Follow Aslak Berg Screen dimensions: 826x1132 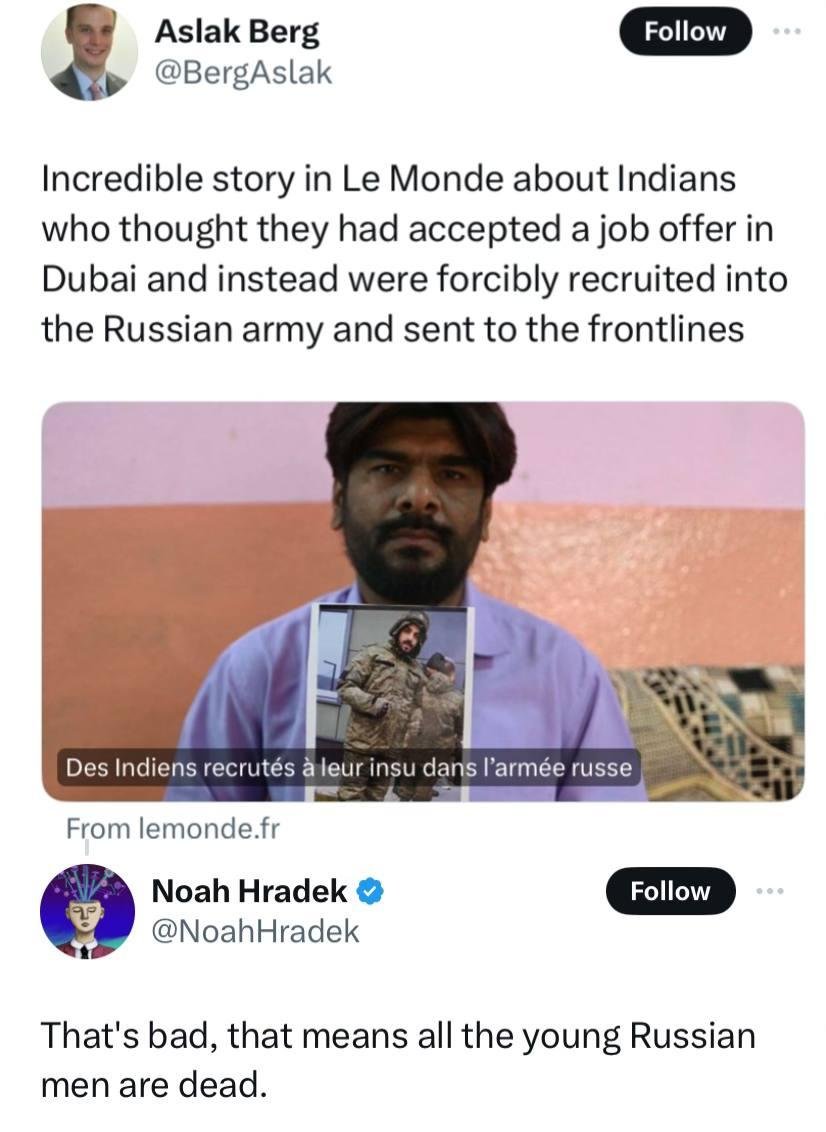(x=685, y=31)
